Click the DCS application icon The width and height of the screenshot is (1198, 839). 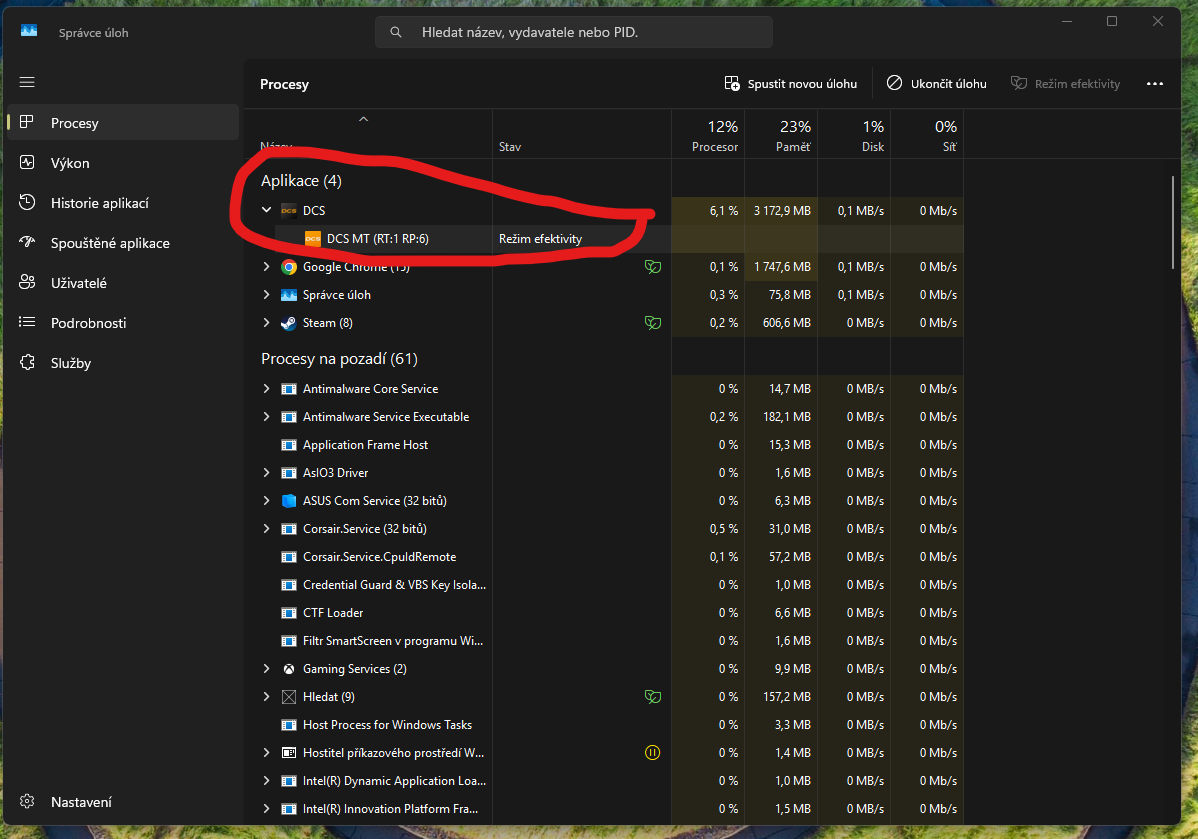(x=289, y=210)
